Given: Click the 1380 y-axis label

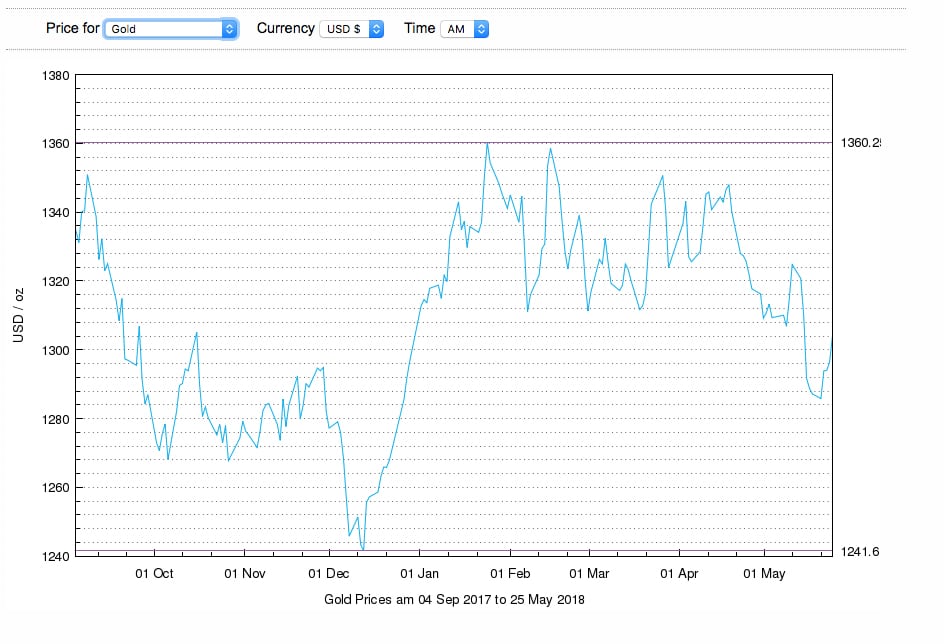Looking at the screenshot, I should [55, 76].
